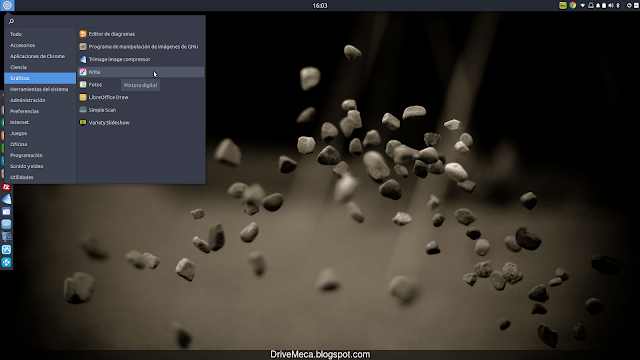Click the monitor-shaped dock icon

6,237
